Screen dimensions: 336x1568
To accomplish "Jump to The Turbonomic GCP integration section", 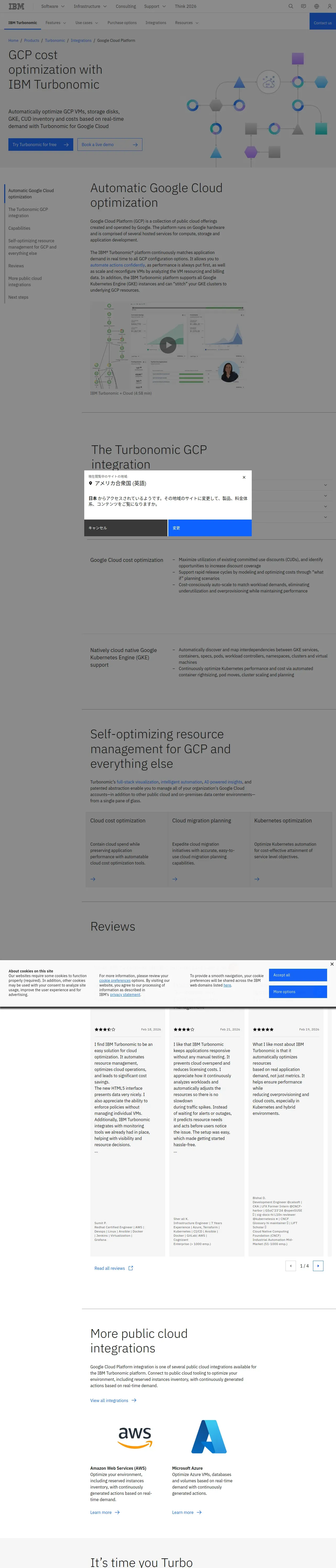I will (x=28, y=212).
